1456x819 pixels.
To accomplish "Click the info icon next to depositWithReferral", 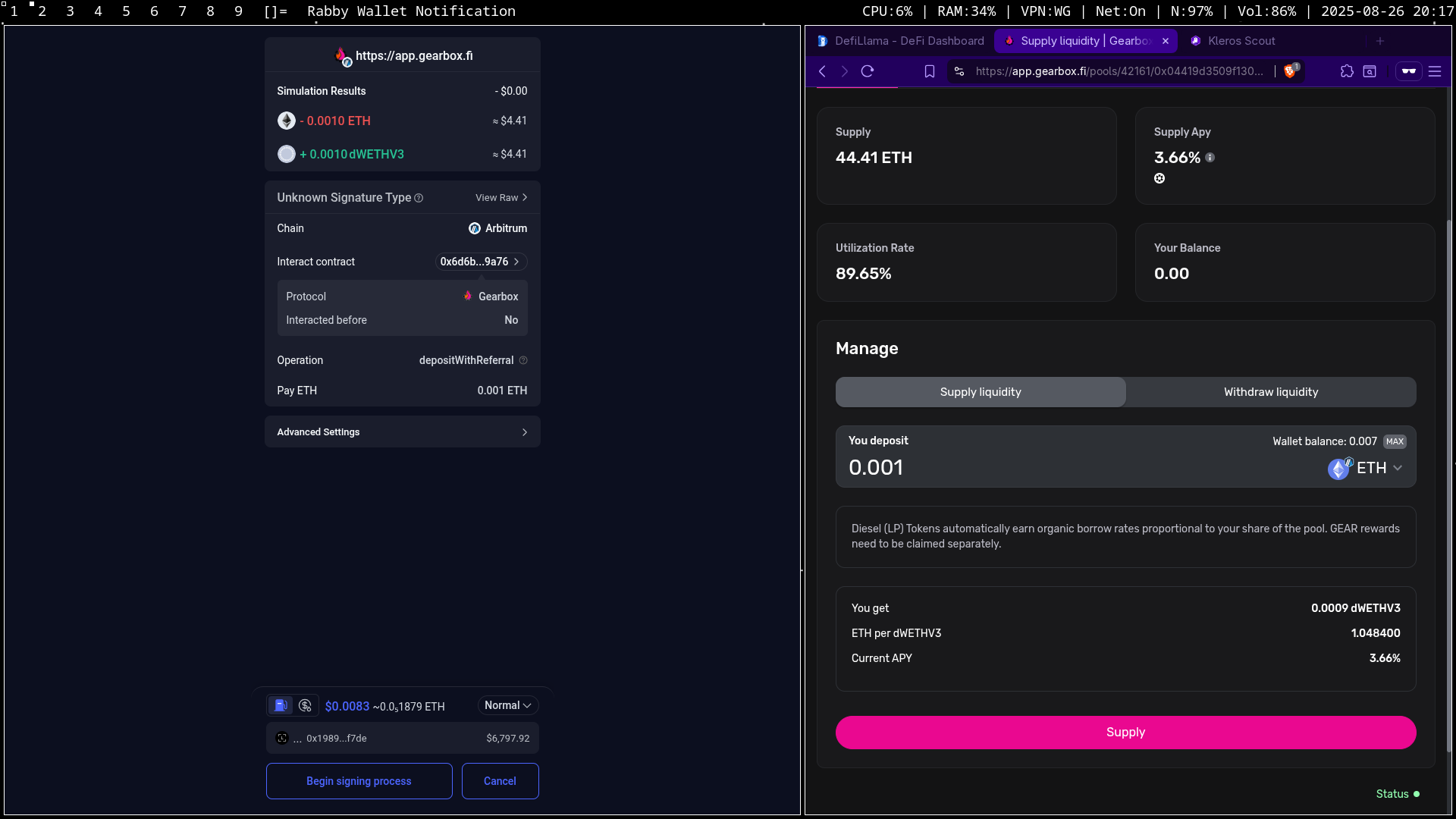I will [x=523, y=360].
